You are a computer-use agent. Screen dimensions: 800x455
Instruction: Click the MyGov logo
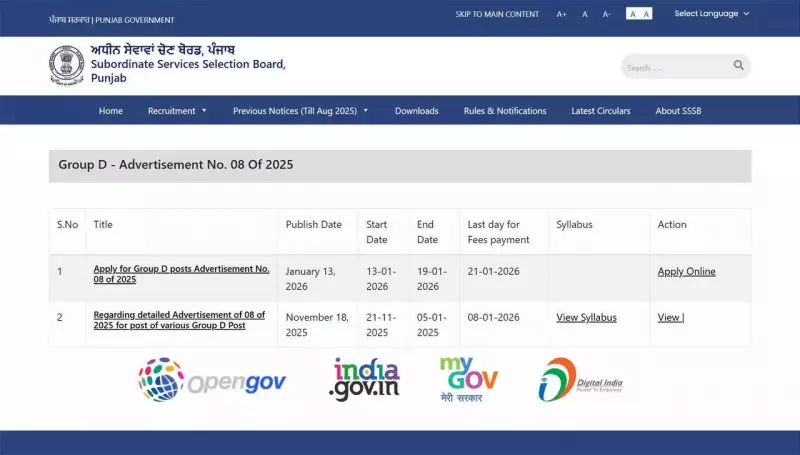coord(469,380)
